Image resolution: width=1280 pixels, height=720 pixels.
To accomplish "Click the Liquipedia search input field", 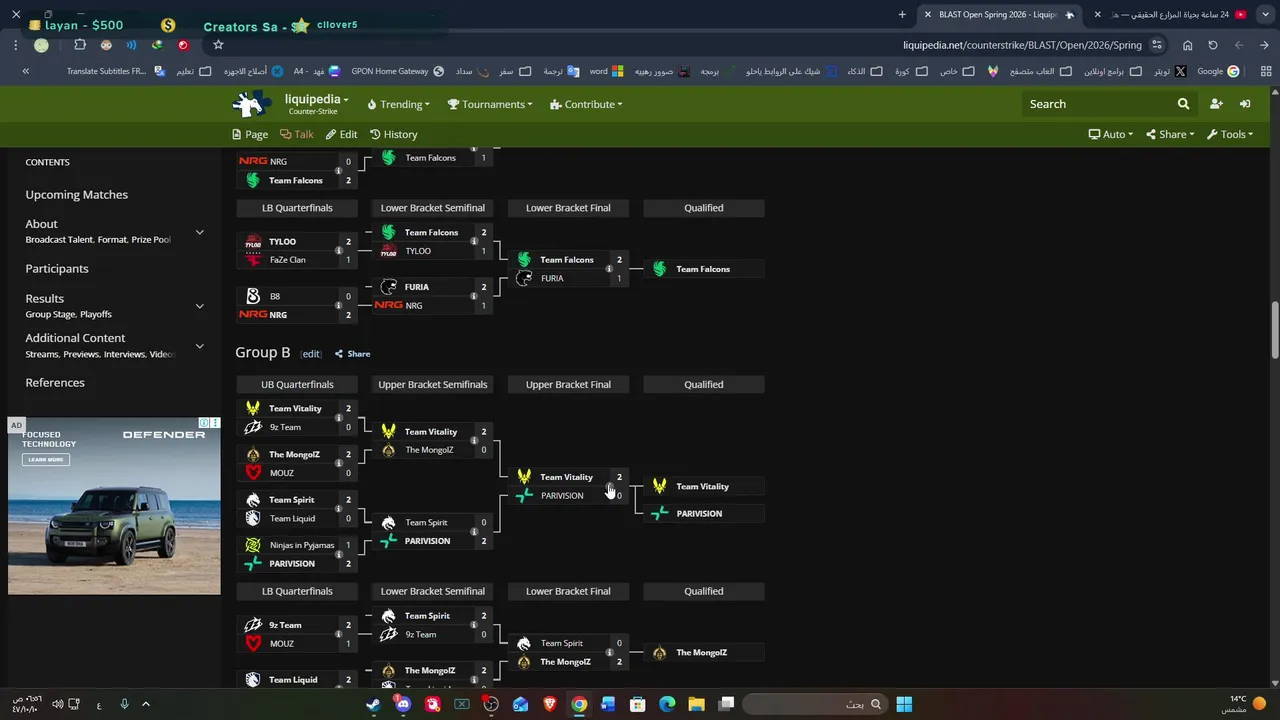I will pyautogui.click(x=1098, y=104).
